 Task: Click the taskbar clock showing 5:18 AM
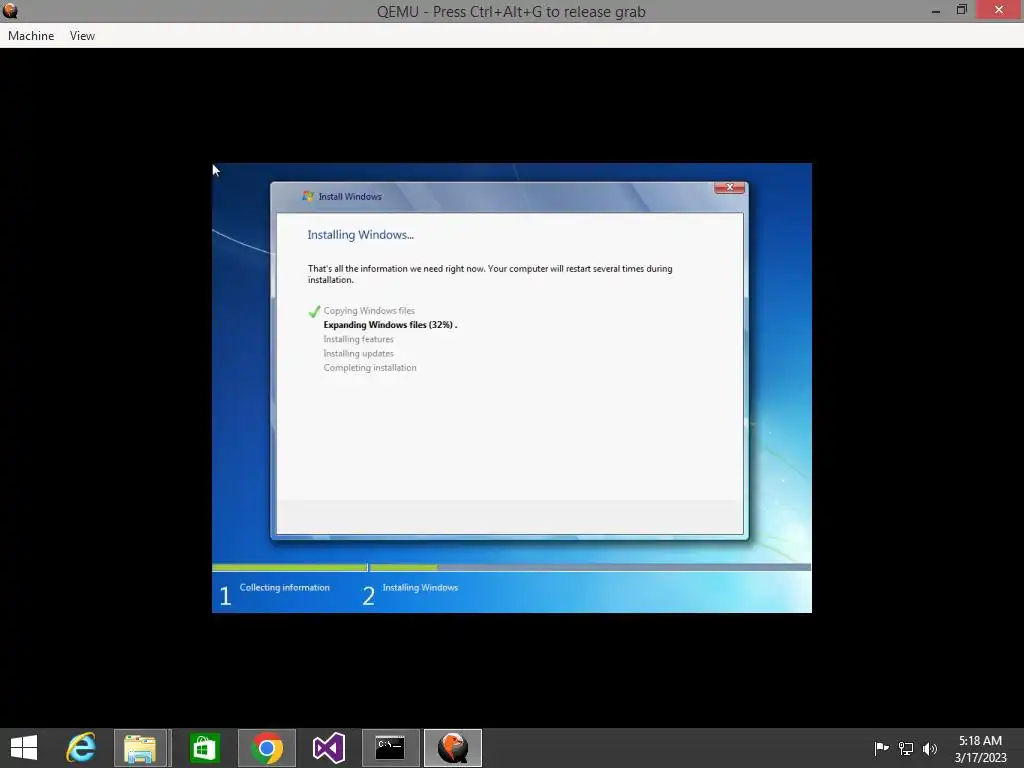980,748
